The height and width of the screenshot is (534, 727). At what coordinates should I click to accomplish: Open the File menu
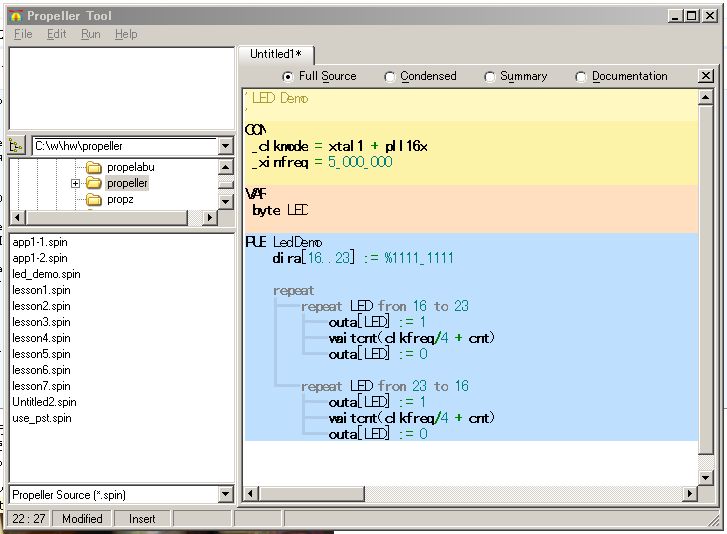click(23, 34)
